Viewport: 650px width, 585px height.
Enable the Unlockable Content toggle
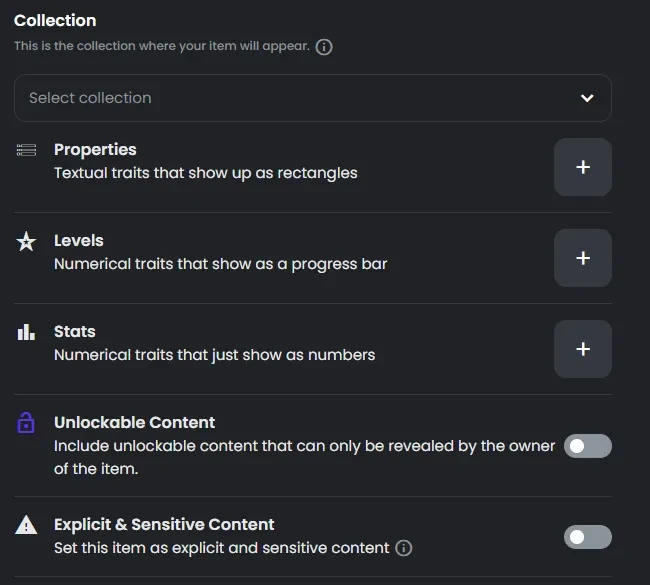click(587, 446)
